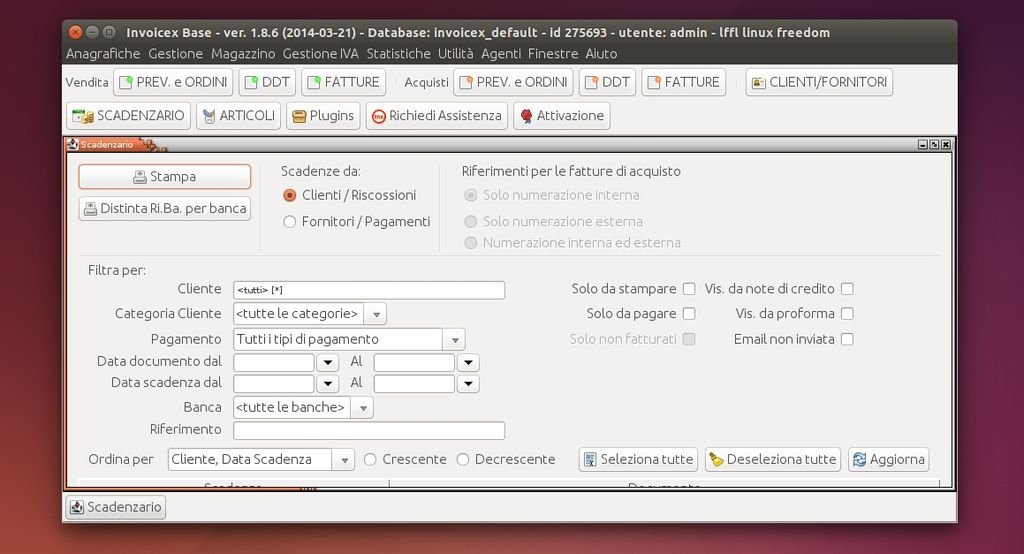The image size is (1024, 554).
Task: Open the SCADENZARIO toolbar button
Action: pyautogui.click(x=128, y=116)
